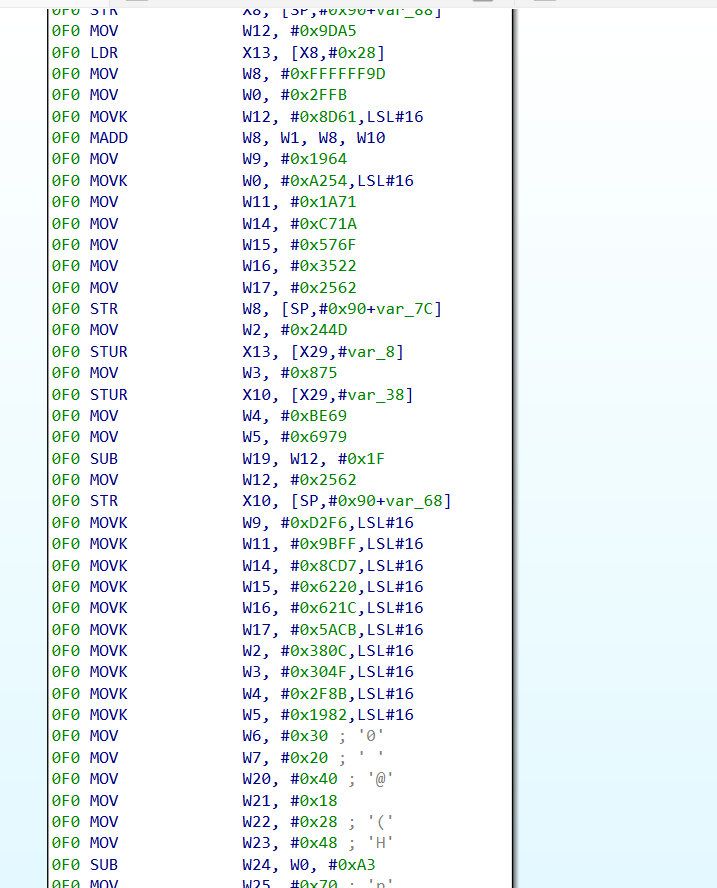This screenshot has height=888, width=717.
Task: Select #0x8D61,LSL#16 operand
Action: (x=357, y=117)
